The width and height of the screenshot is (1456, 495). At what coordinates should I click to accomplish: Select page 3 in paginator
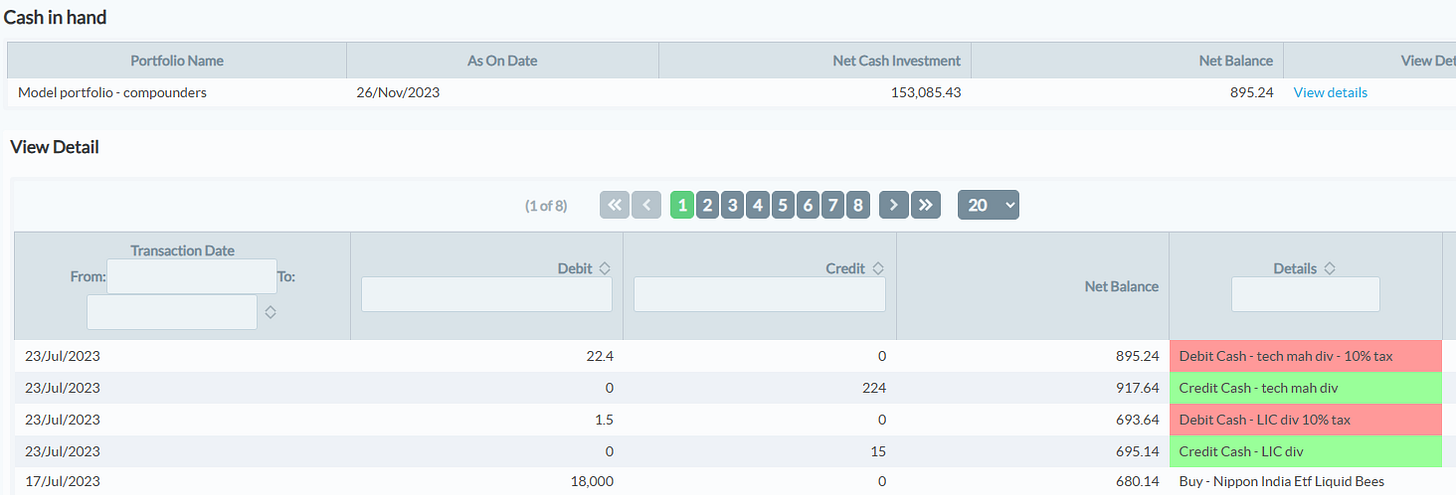[x=732, y=205]
